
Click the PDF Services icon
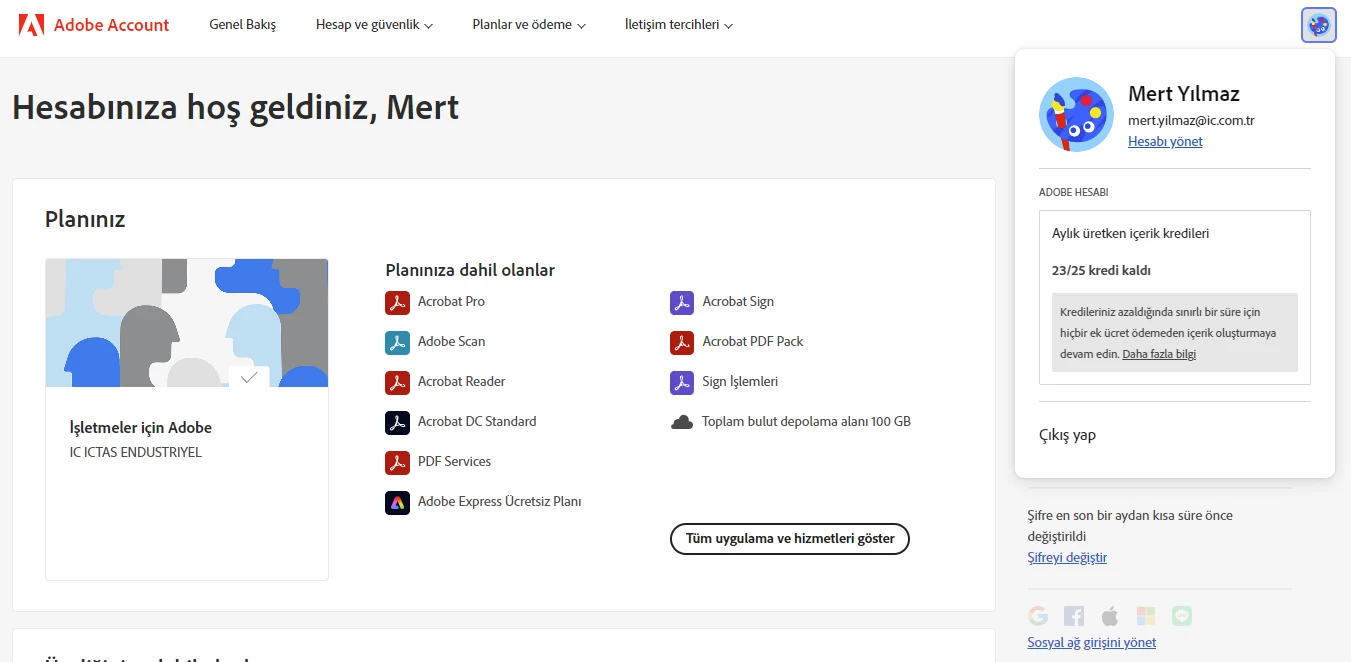[x=397, y=462]
